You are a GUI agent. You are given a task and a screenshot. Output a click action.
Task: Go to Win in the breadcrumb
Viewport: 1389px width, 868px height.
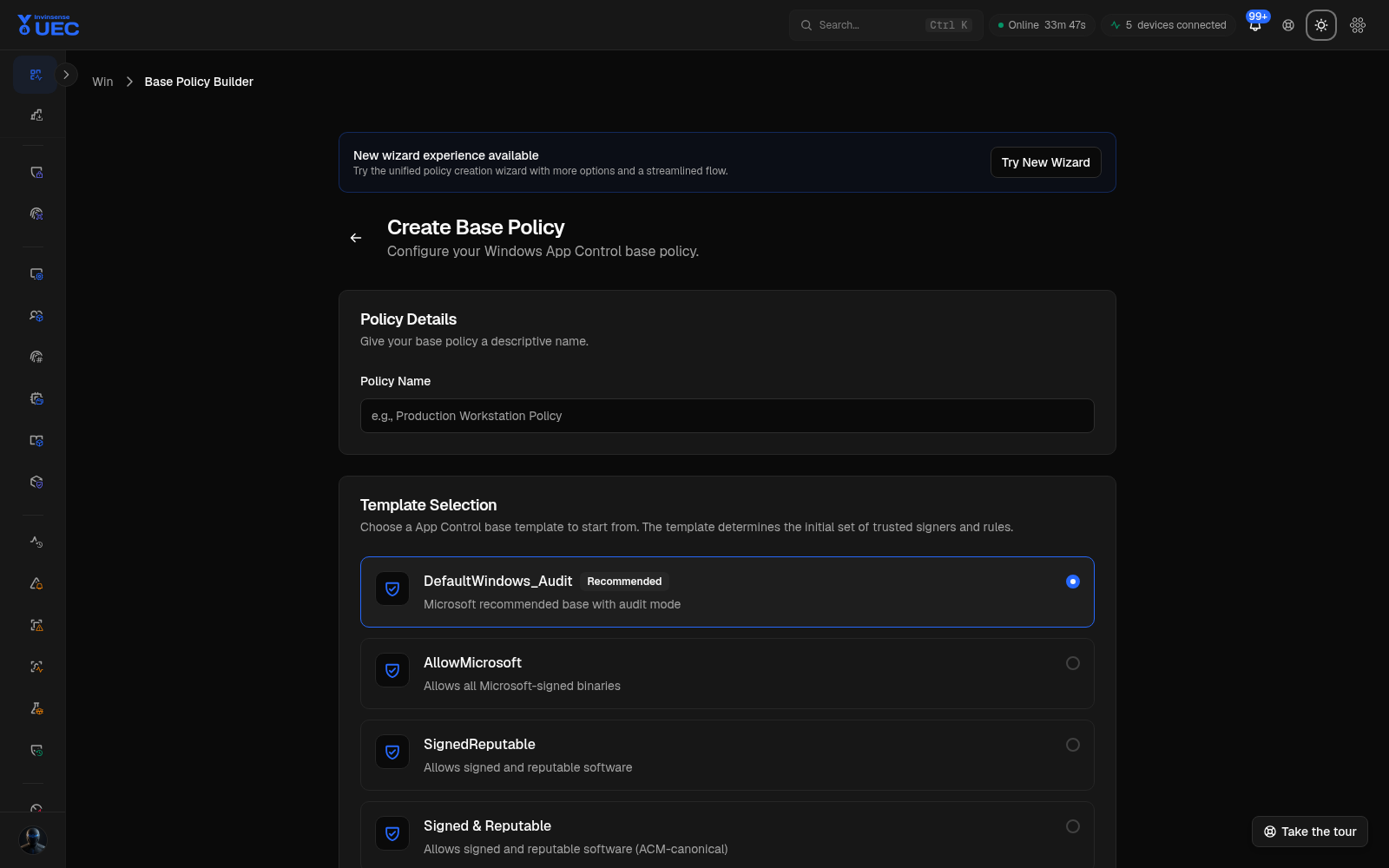point(102,82)
